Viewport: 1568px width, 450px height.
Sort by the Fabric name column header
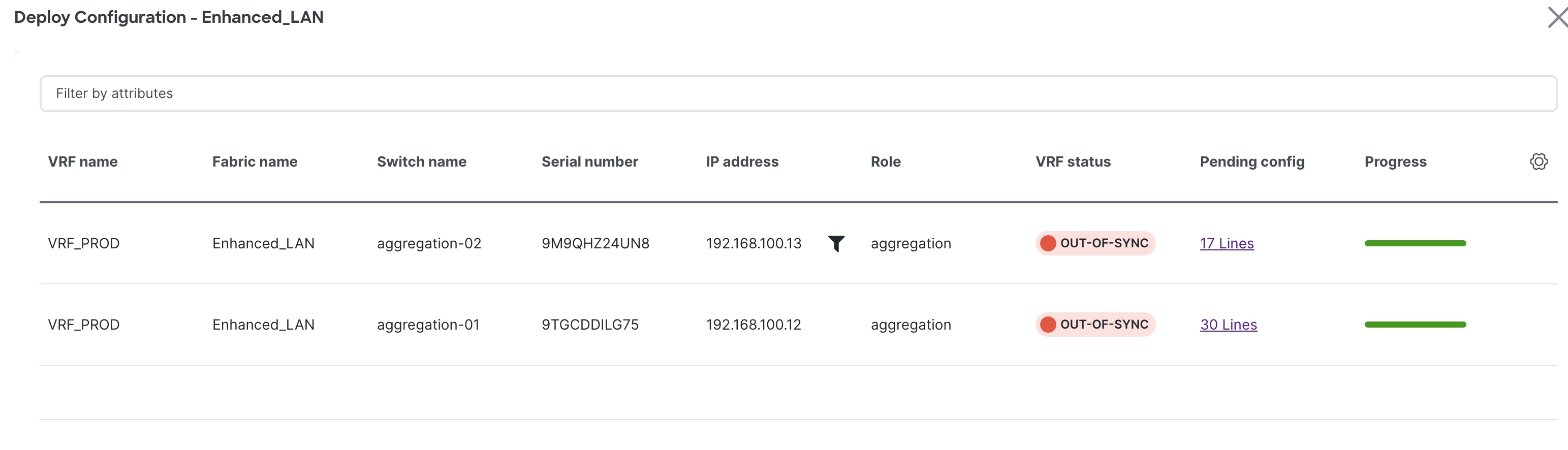255,162
